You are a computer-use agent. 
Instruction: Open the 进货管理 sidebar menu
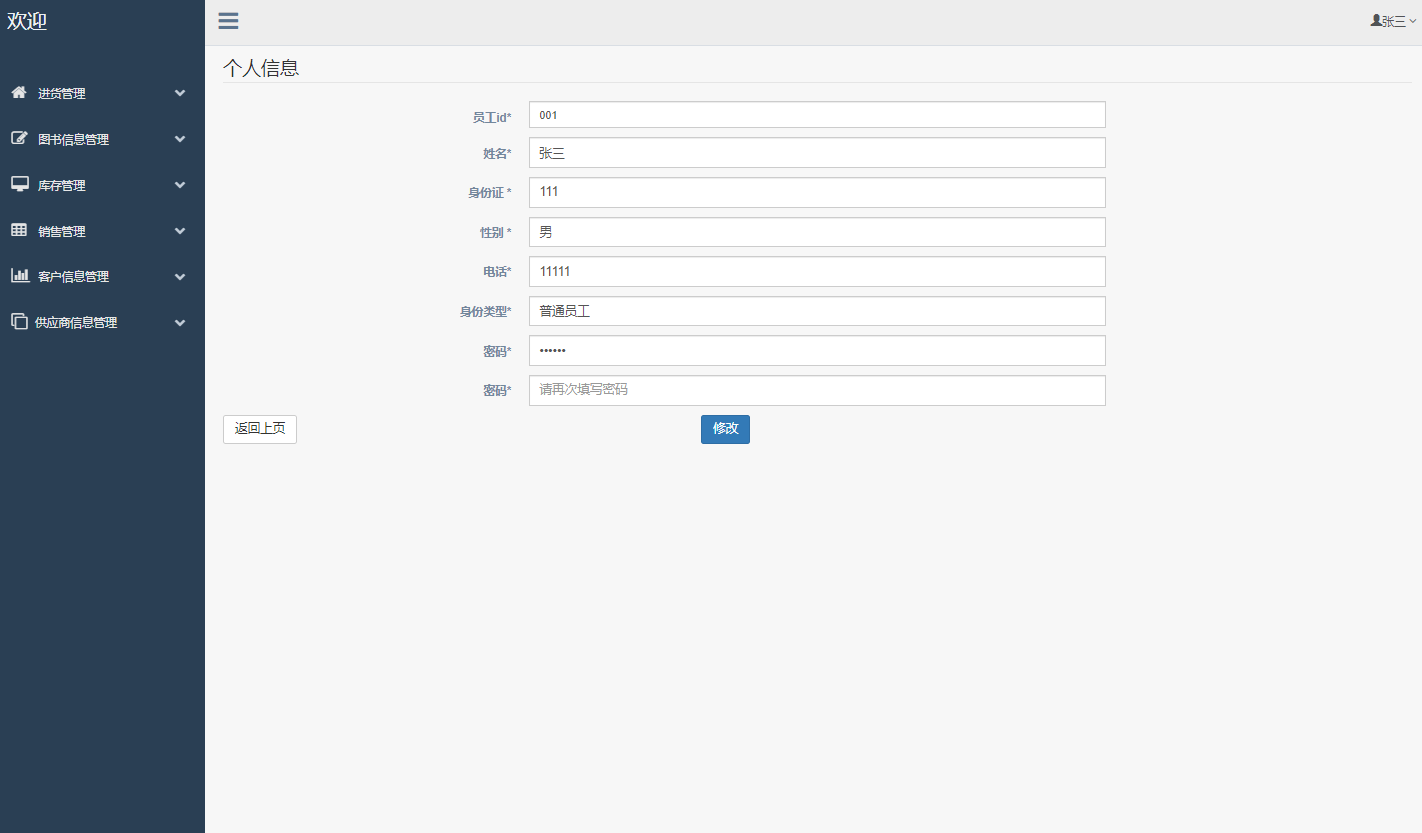click(102, 93)
